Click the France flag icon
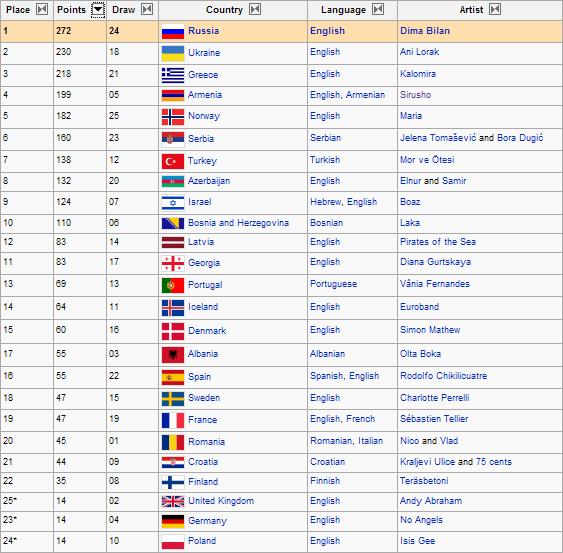 pyautogui.click(x=173, y=420)
